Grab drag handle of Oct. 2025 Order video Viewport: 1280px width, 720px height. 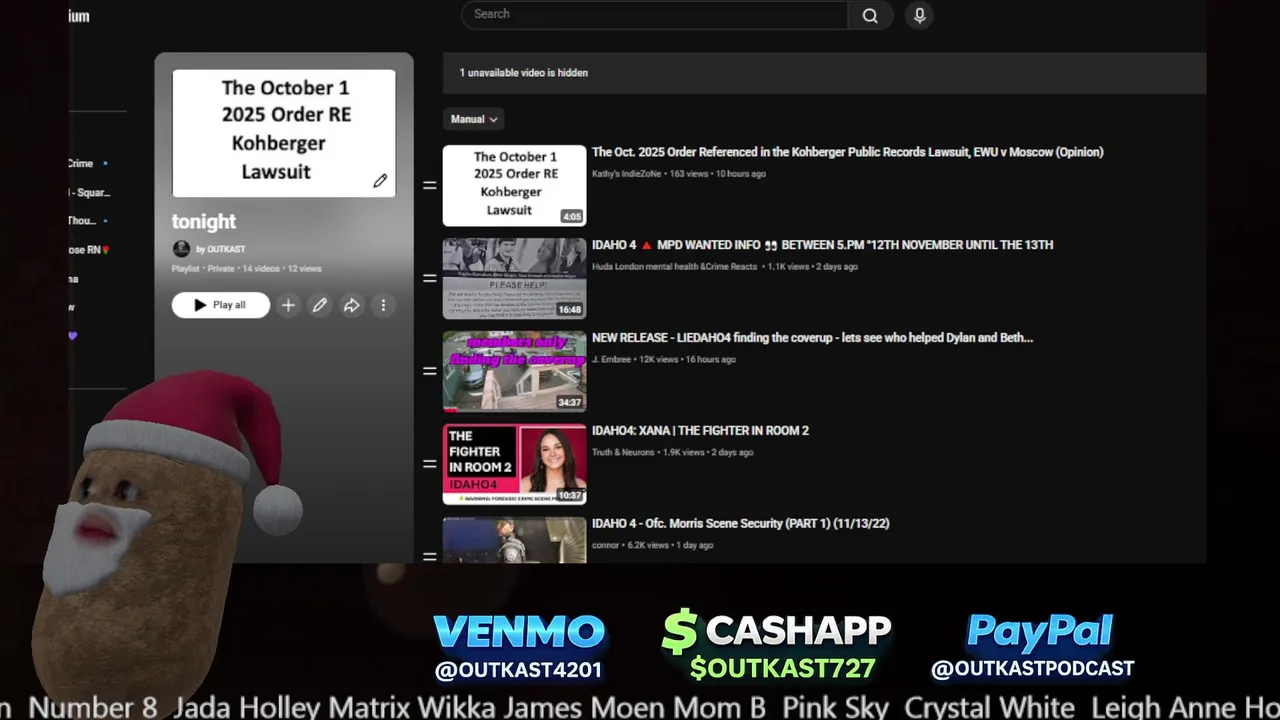pyautogui.click(x=430, y=185)
